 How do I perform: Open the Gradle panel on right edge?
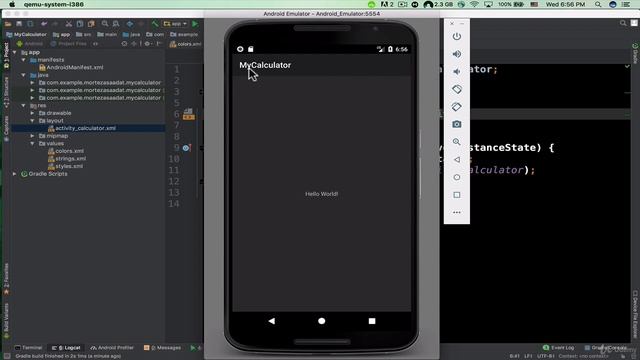[x=635, y=53]
